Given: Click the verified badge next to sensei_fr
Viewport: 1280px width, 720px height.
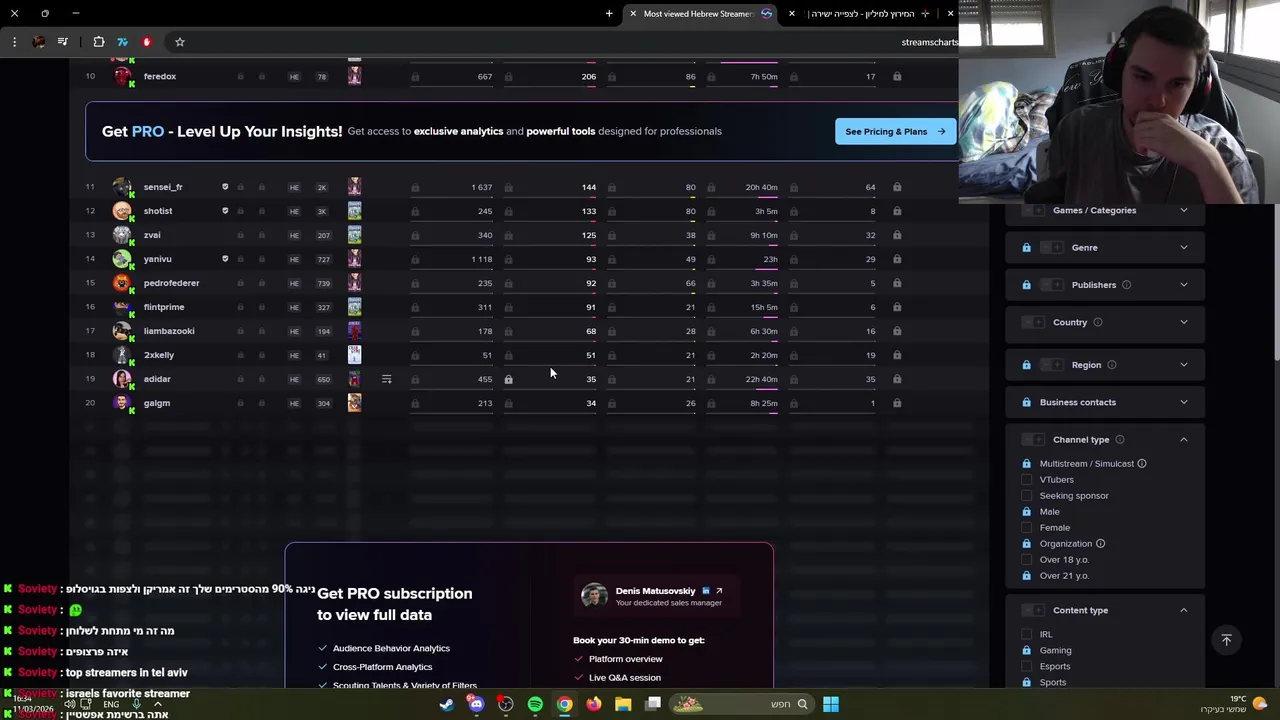Looking at the screenshot, I should [225, 187].
